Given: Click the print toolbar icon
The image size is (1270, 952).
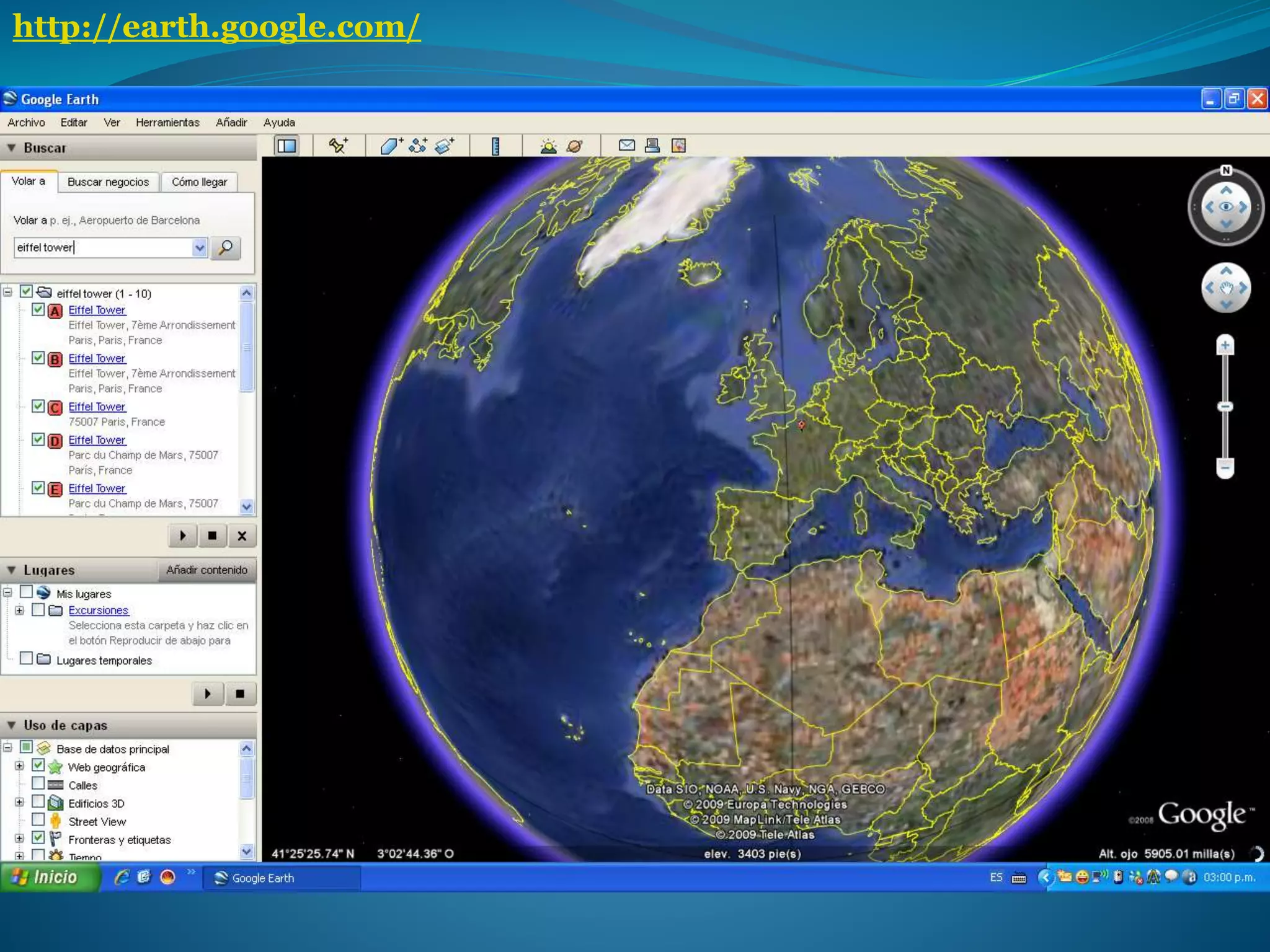Looking at the screenshot, I should point(652,145).
